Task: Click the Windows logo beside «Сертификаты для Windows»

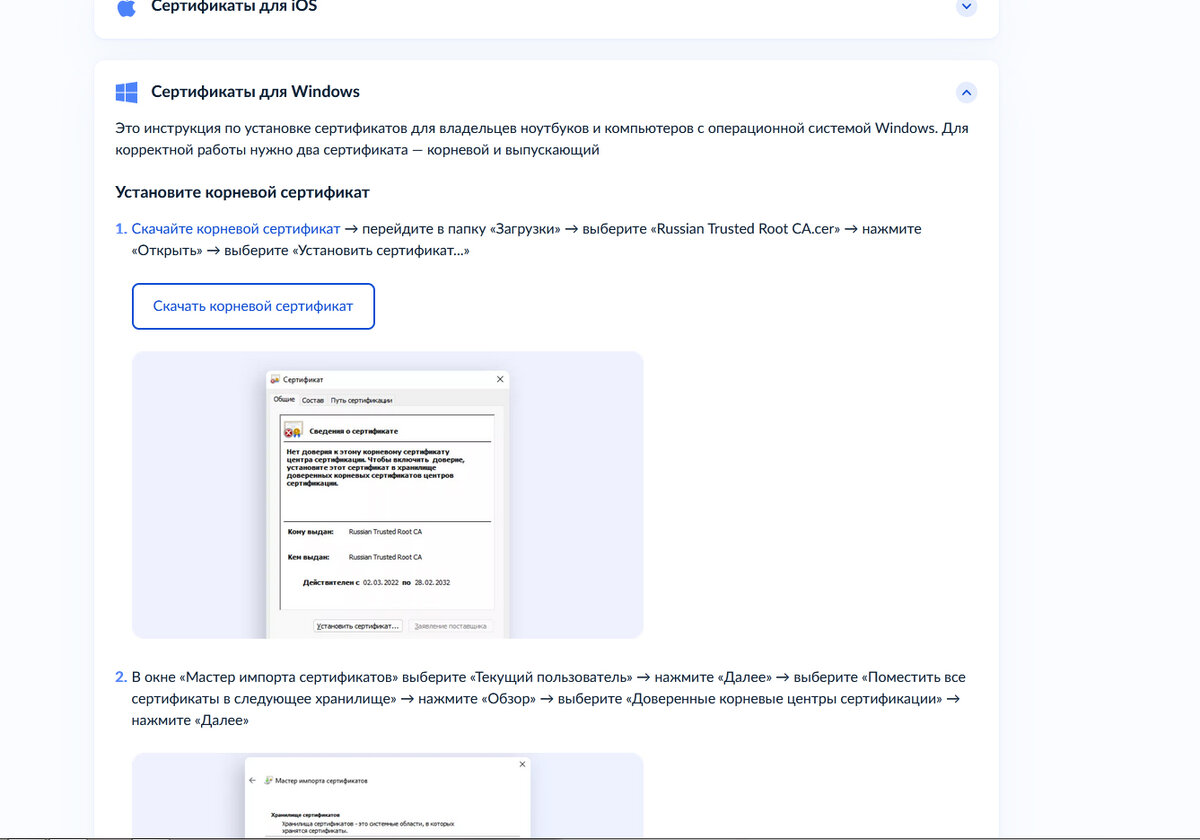Action: tap(126, 91)
